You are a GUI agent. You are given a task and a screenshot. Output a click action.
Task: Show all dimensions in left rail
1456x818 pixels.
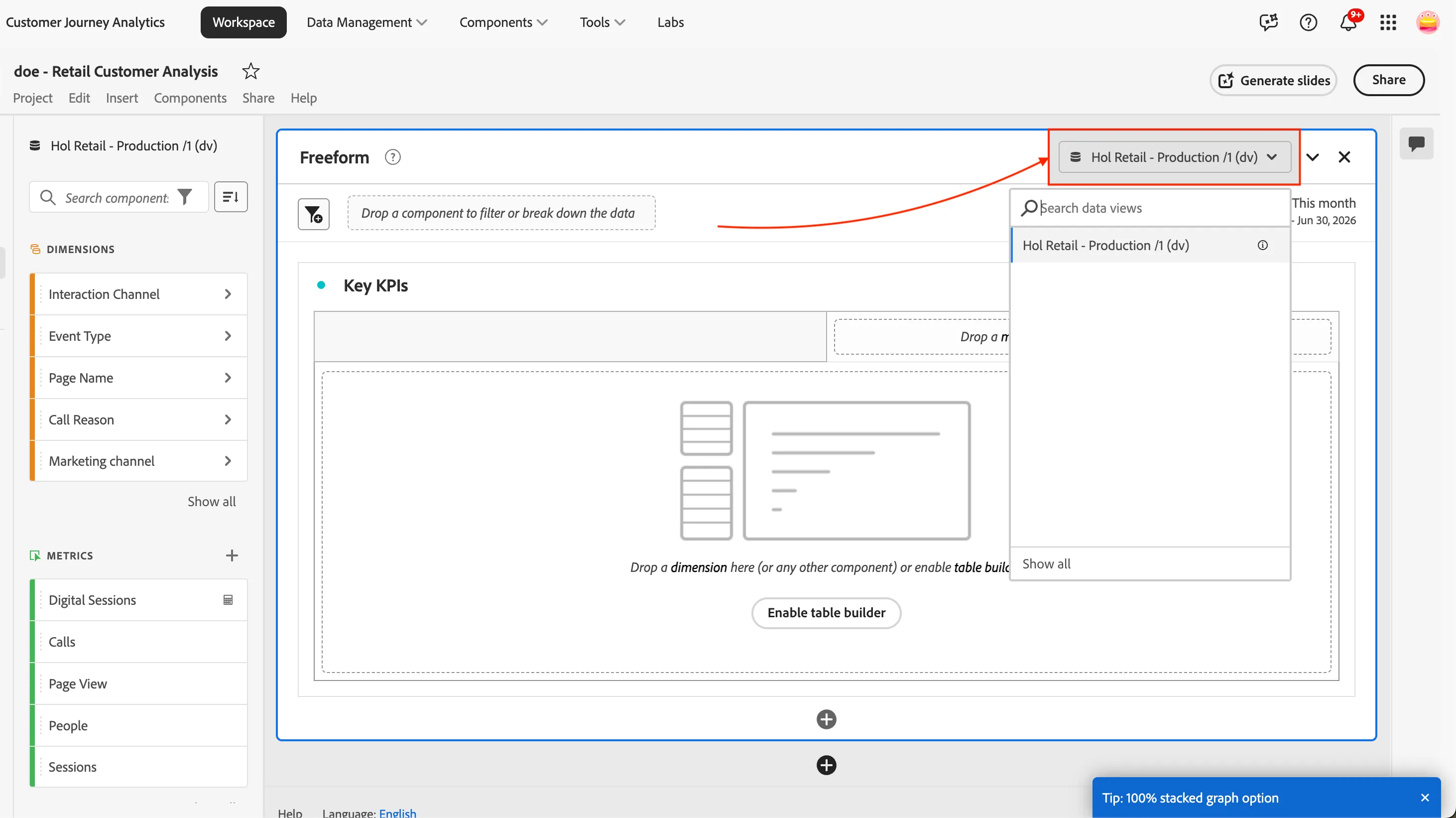212,502
